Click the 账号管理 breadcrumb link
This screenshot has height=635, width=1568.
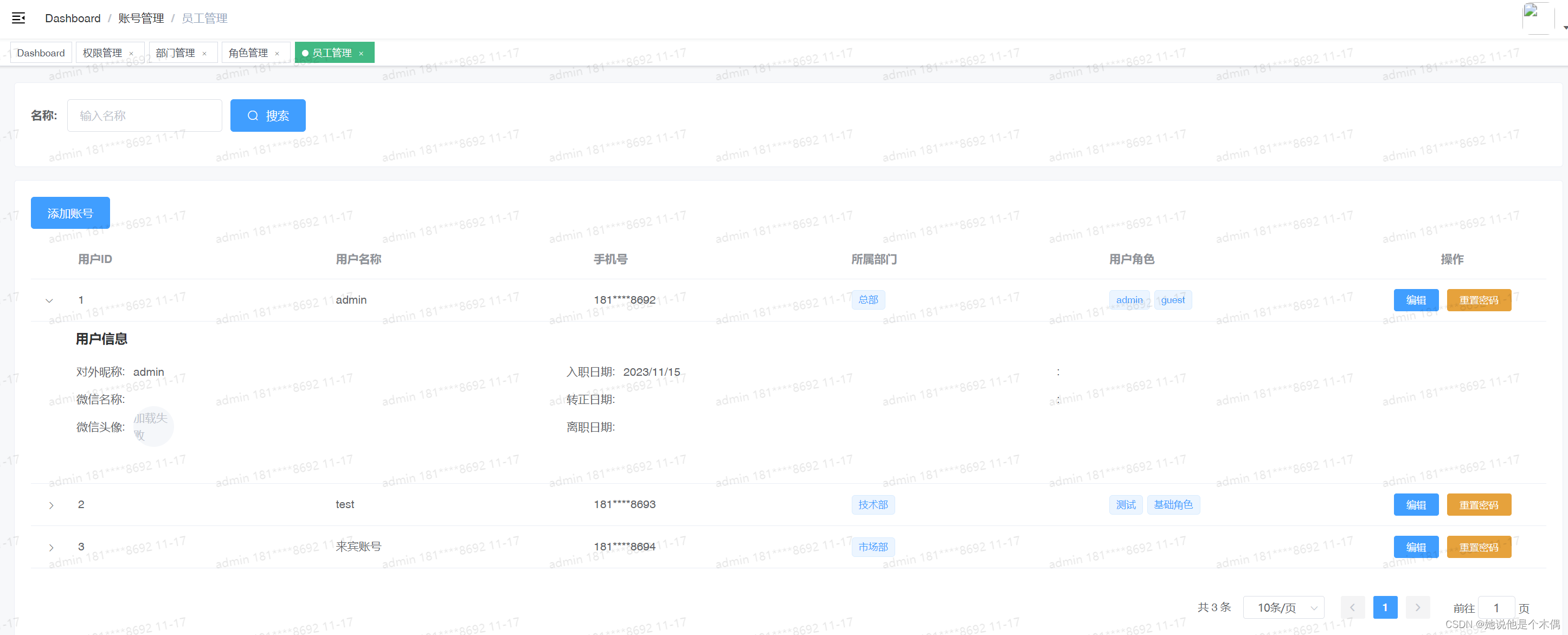point(140,18)
